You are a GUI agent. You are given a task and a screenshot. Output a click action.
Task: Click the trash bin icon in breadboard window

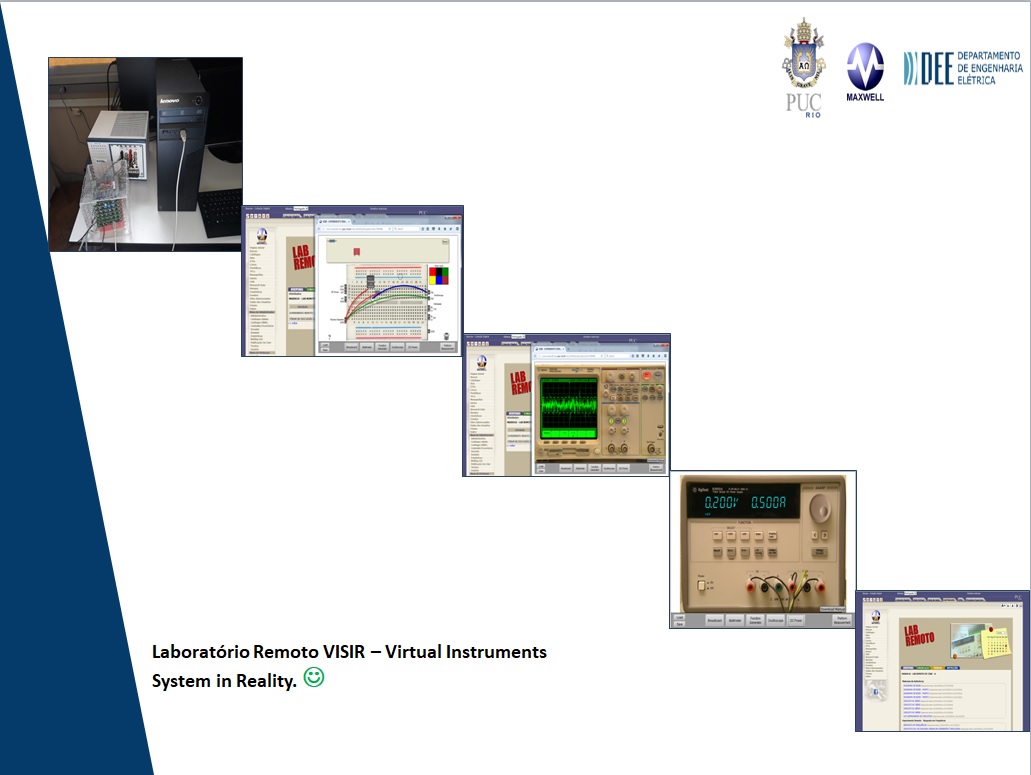click(x=446, y=336)
